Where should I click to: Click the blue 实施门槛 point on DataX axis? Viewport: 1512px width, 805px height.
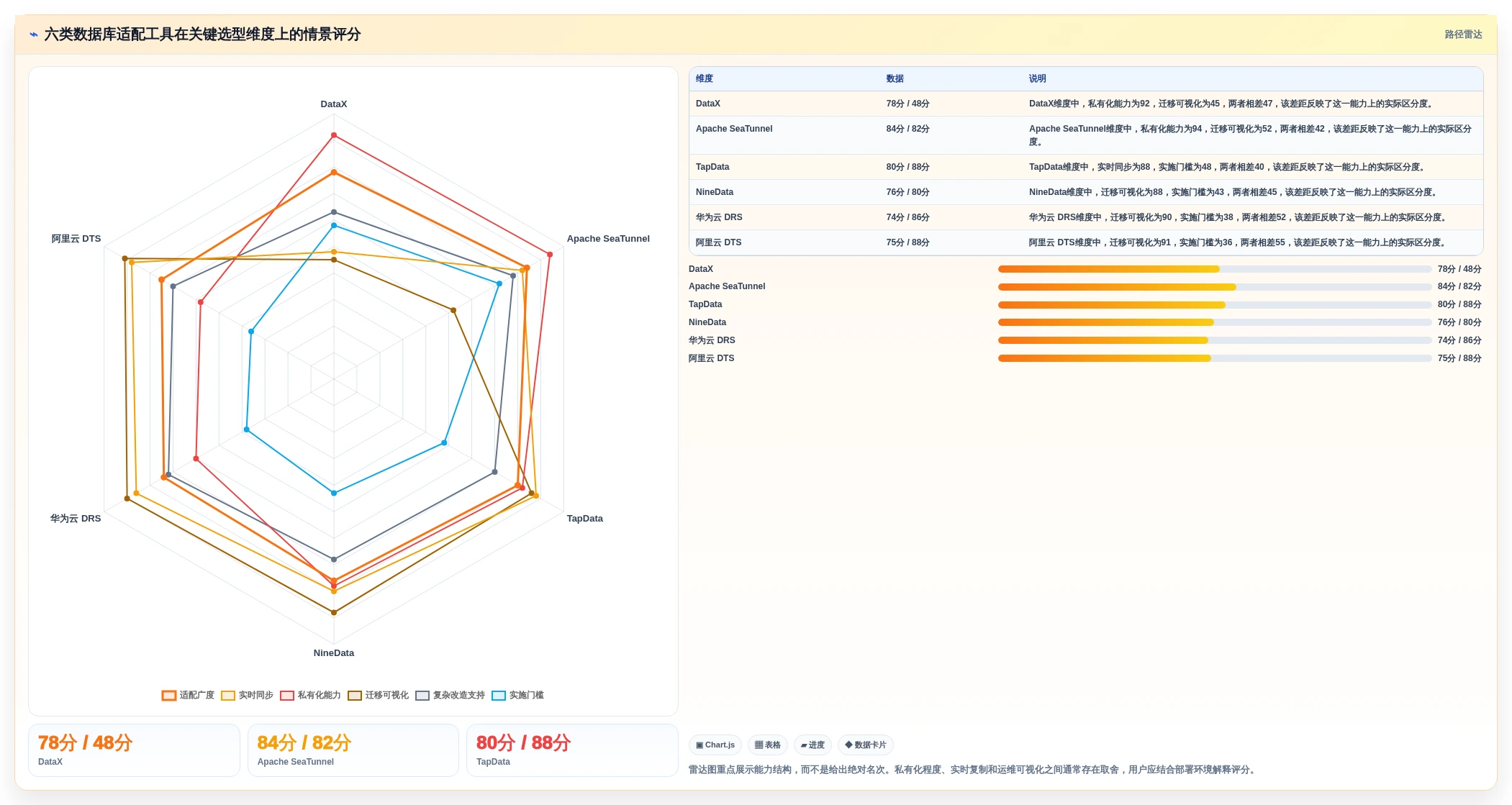coord(334,226)
